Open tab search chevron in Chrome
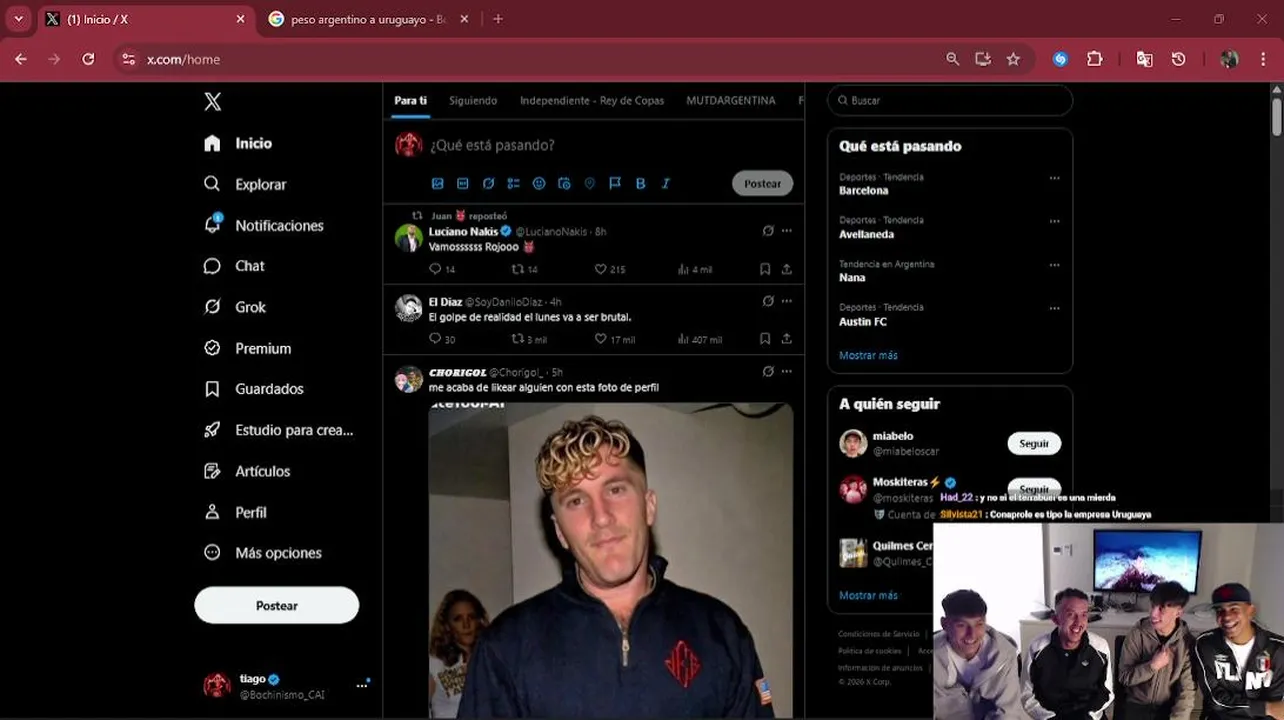The image size is (1284, 720). tap(18, 19)
